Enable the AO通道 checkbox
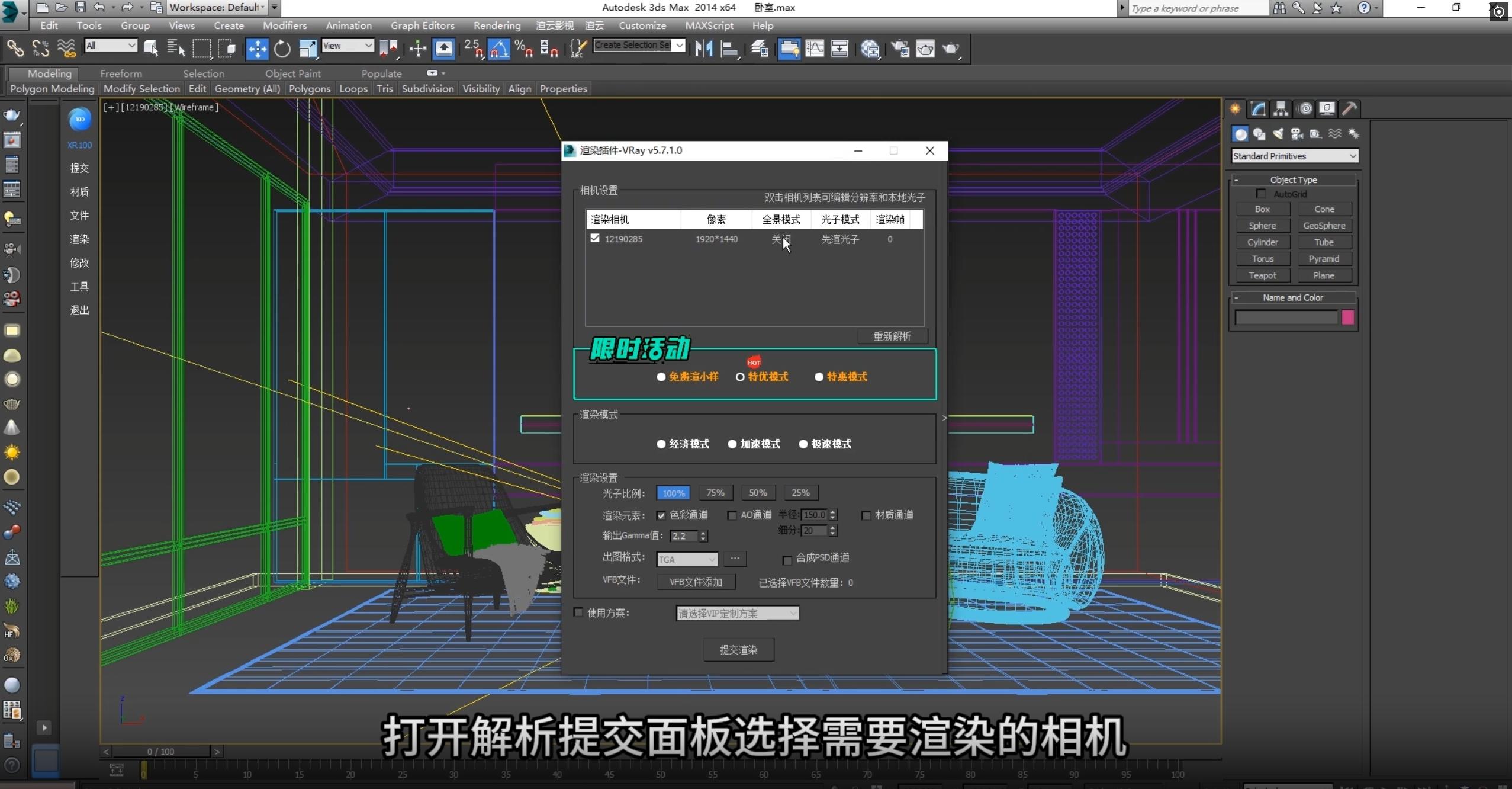The height and width of the screenshot is (789, 1512). pyautogui.click(x=732, y=515)
